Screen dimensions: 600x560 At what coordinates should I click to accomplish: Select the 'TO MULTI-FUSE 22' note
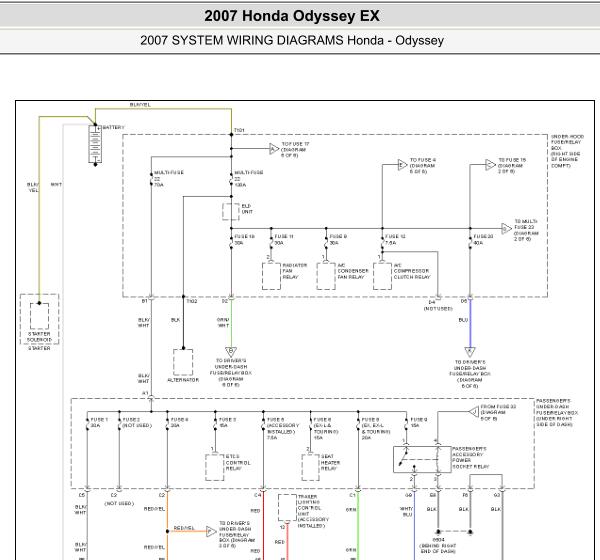click(x=526, y=230)
